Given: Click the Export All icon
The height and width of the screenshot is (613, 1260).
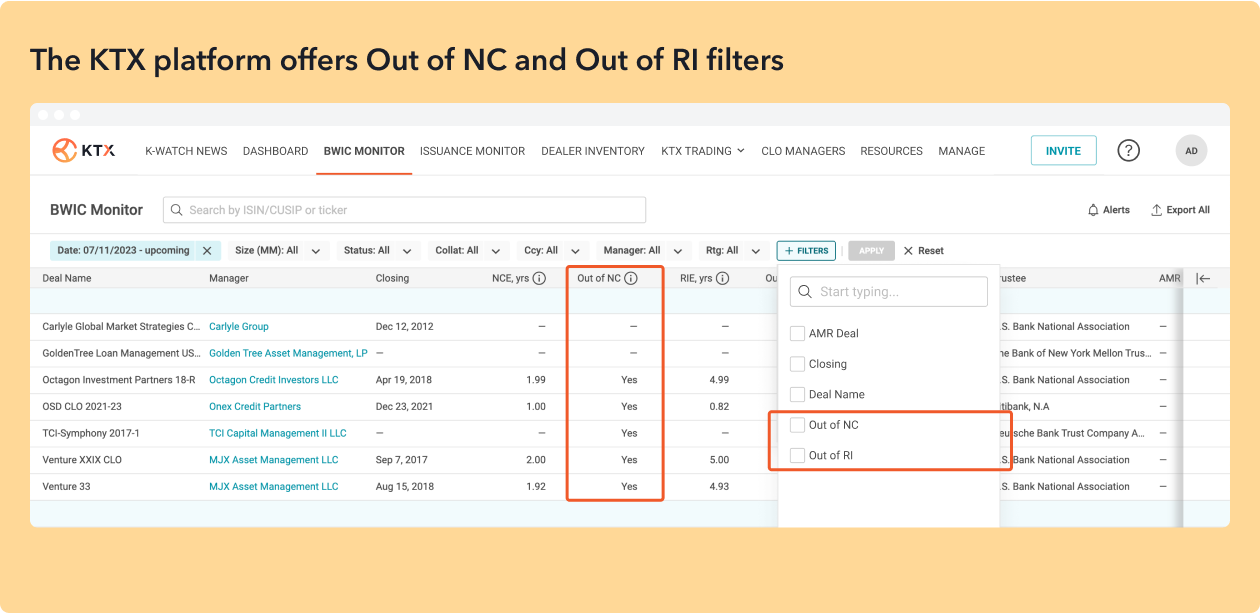Looking at the screenshot, I should click(1156, 210).
